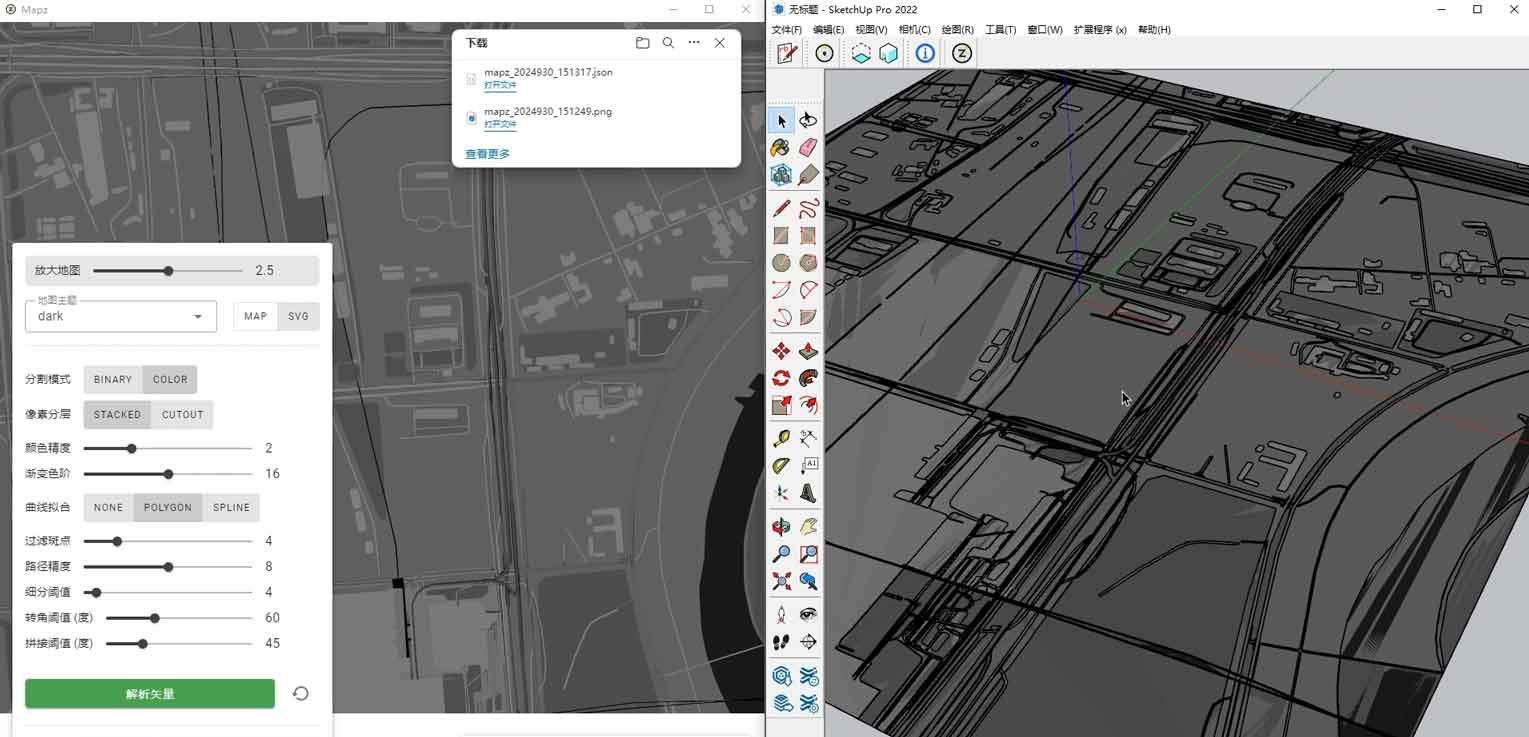The width and height of the screenshot is (1529, 737).
Task: Select the Circle drawing tool
Action: click(x=781, y=263)
